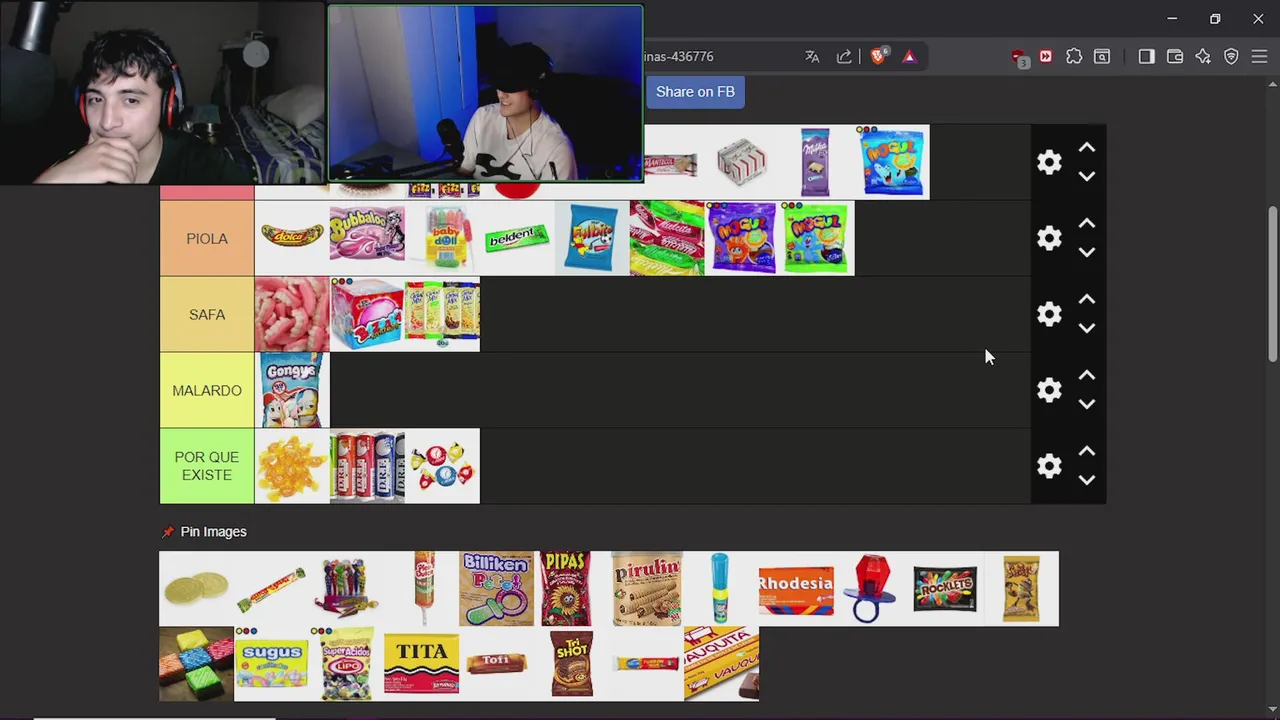
Task: Pick the red ring pop candy image
Action: pyautogui.click(x=871, y=588)
